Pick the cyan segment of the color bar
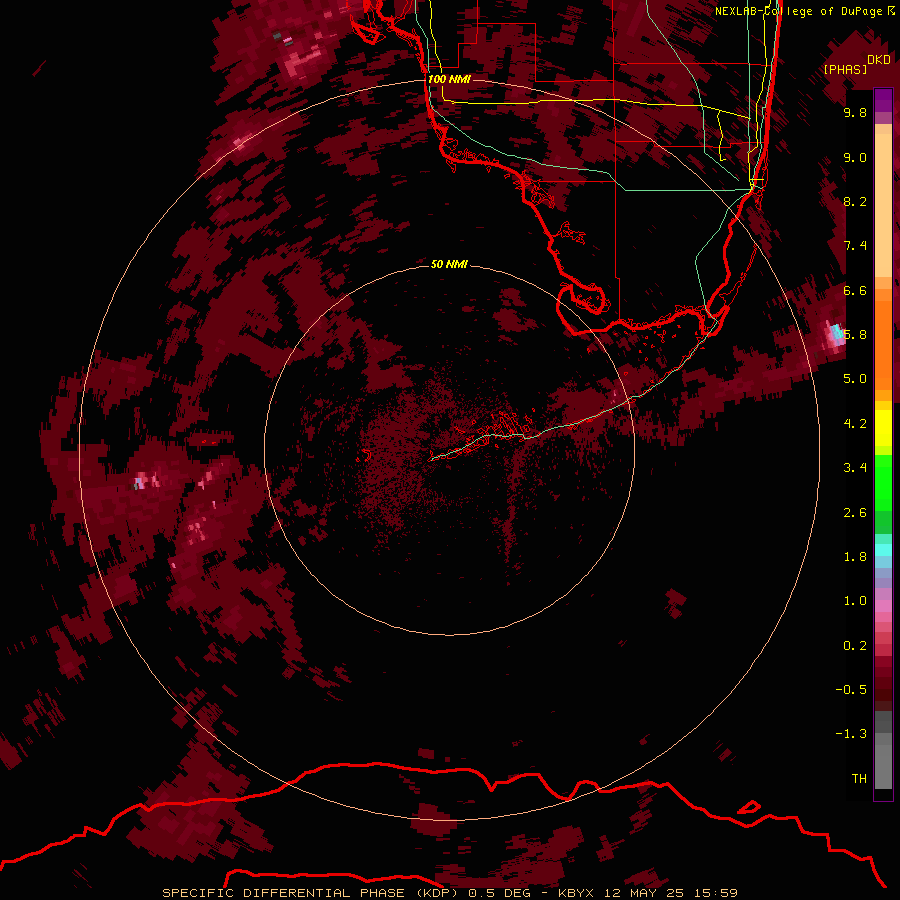The height and width of the screenshot is (900, 900). tap(883, 550)
